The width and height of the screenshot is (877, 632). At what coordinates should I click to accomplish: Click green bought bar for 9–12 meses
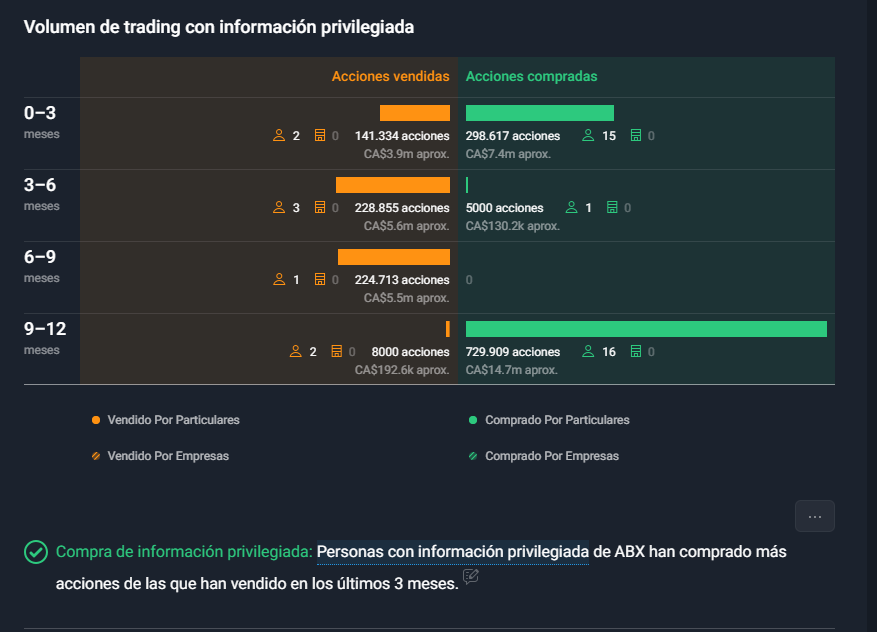click(x=646, y=329)
